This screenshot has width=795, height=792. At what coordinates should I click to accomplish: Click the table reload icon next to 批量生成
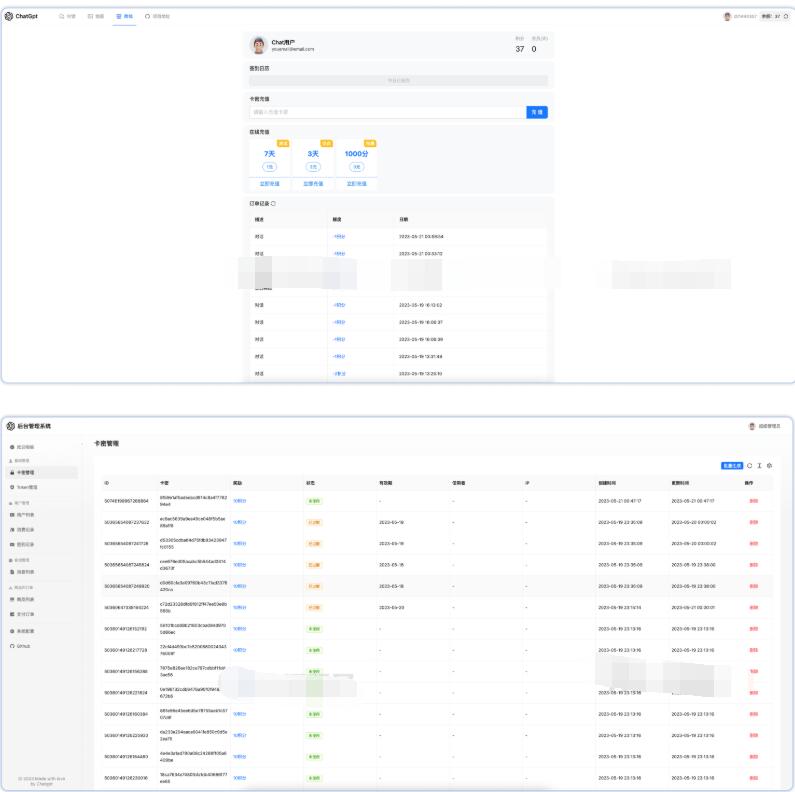click(750, 466)
